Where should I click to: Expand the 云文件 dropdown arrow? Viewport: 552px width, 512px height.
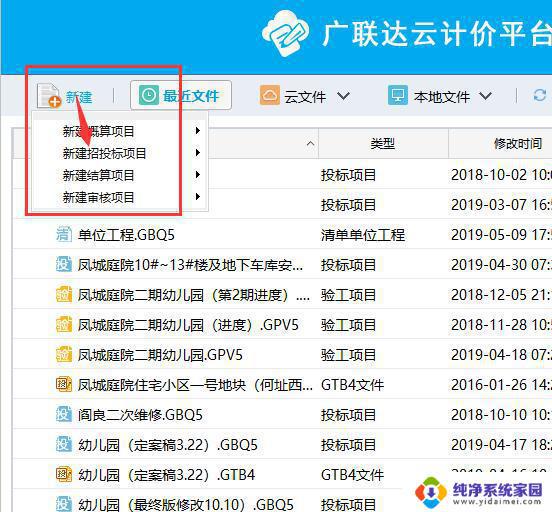pos(343,96)
